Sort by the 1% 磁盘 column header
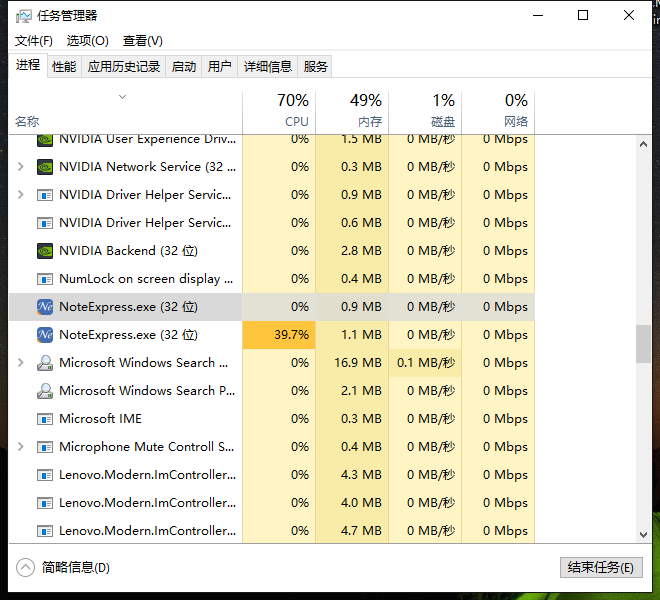Screen dimensions: 660x600 (x=425, y=111)
